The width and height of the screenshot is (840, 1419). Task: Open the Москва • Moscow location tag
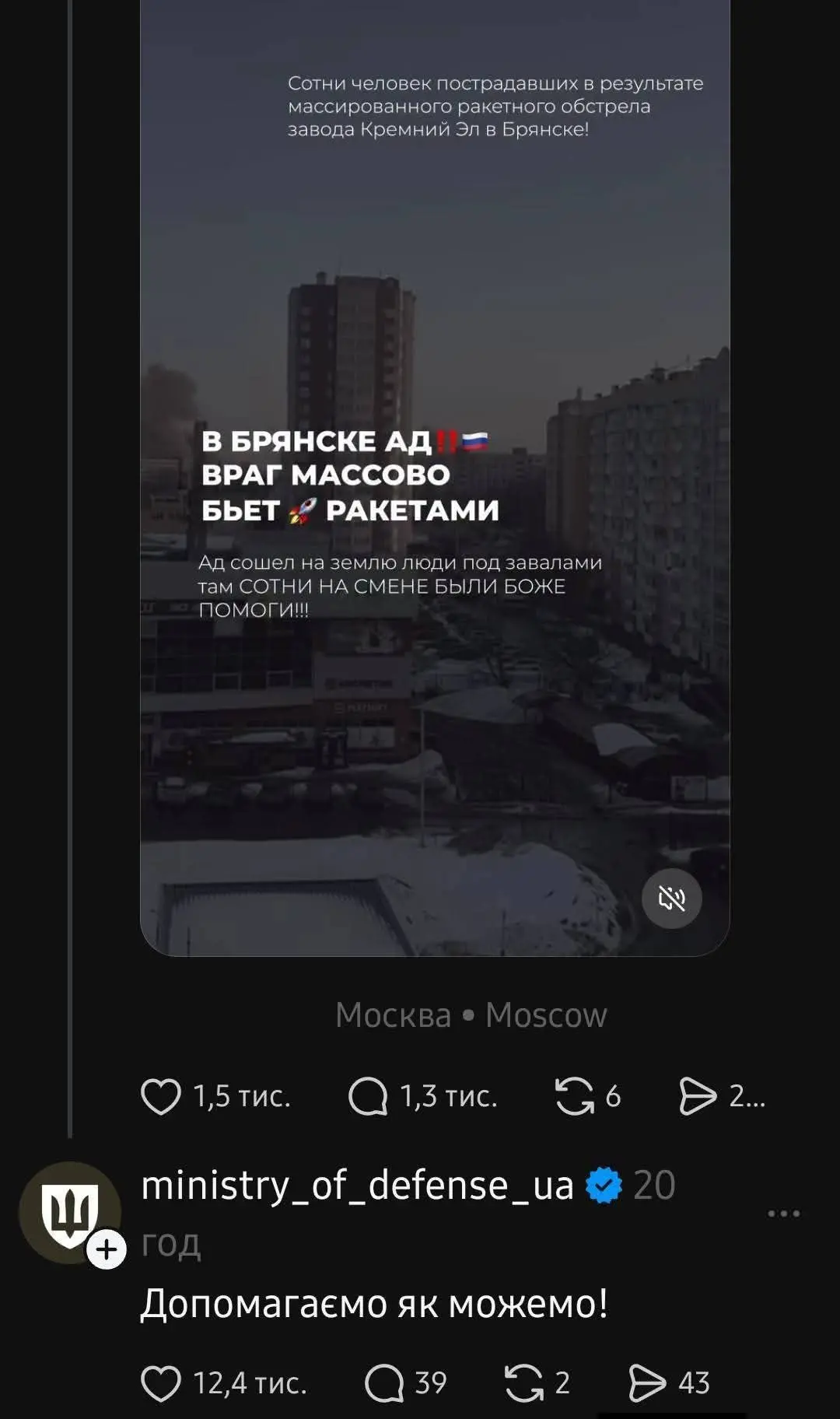(x=471, y=1015)
